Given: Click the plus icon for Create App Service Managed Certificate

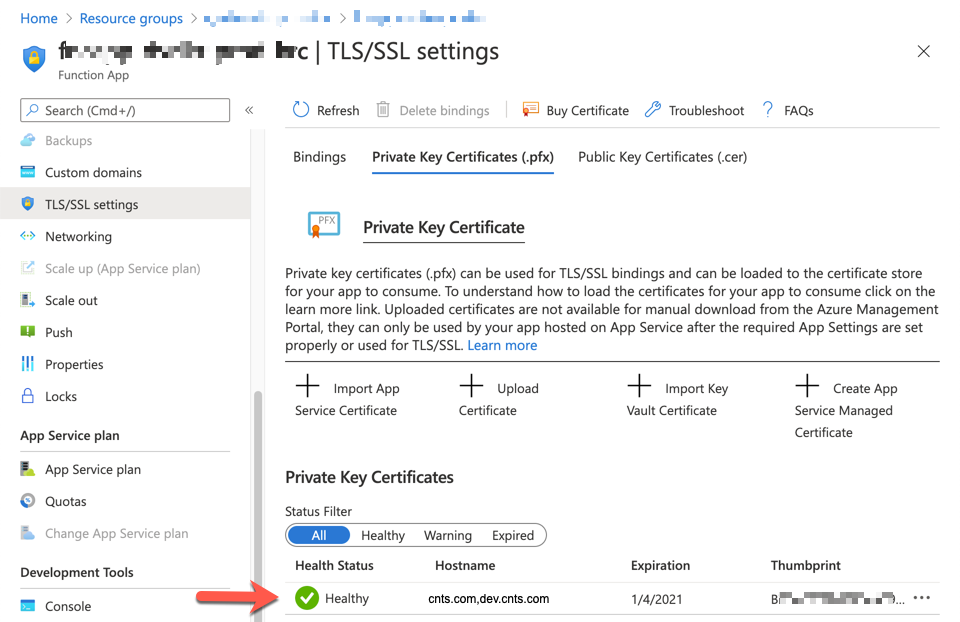Looking at the screenshot, I should [x=807, y=386].
